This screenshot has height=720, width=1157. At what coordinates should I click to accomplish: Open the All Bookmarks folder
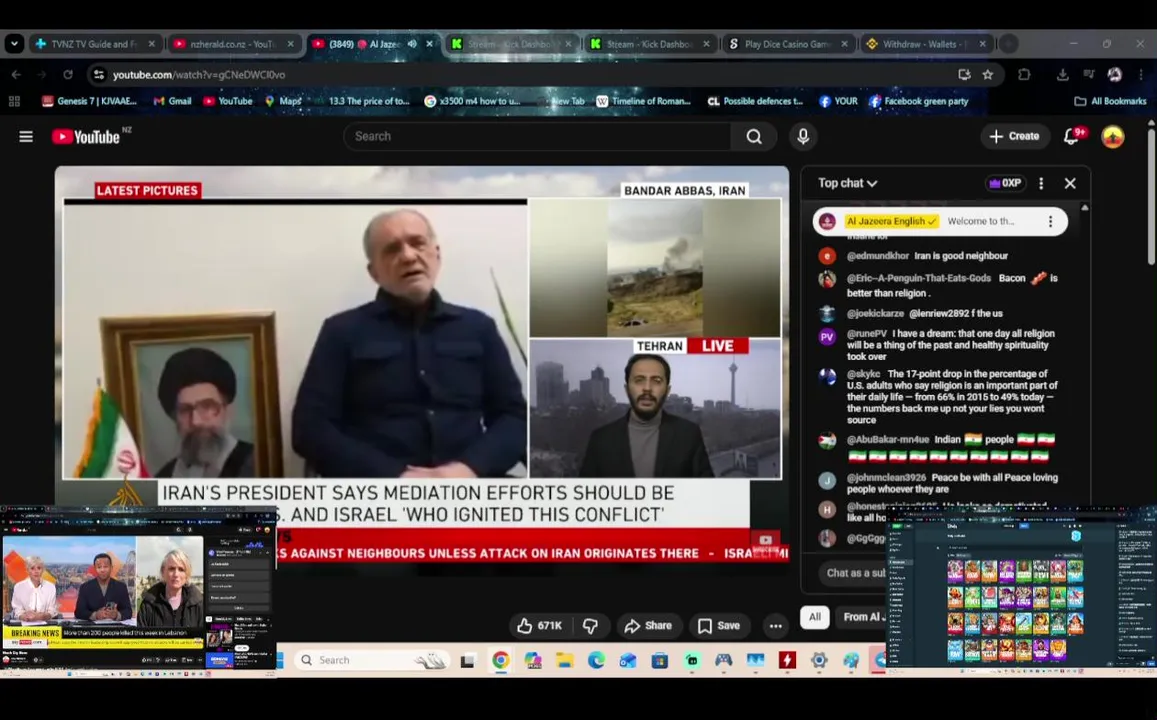1110,101
